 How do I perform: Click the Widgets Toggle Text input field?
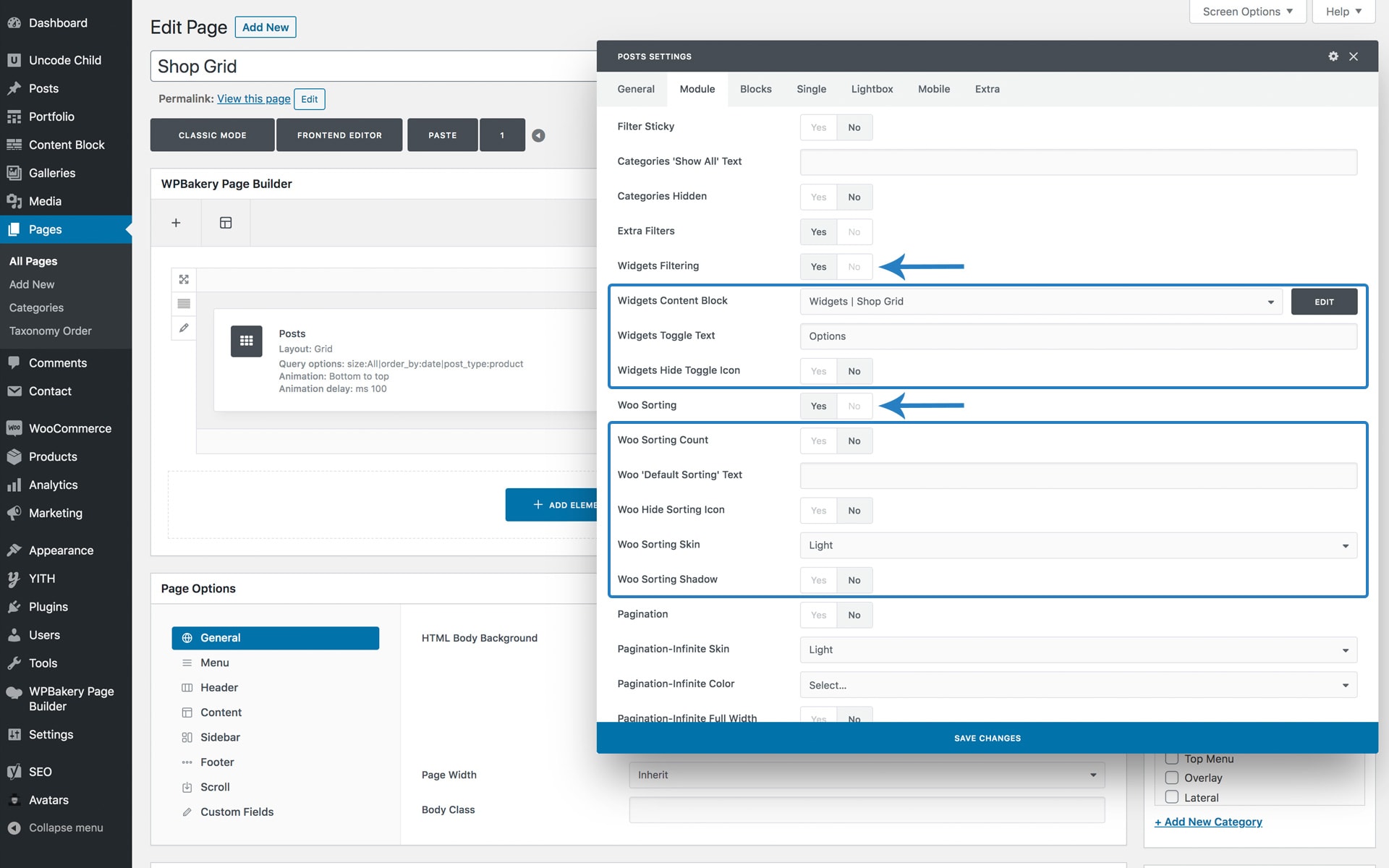pyautogui.click(x=1078, y=336)
